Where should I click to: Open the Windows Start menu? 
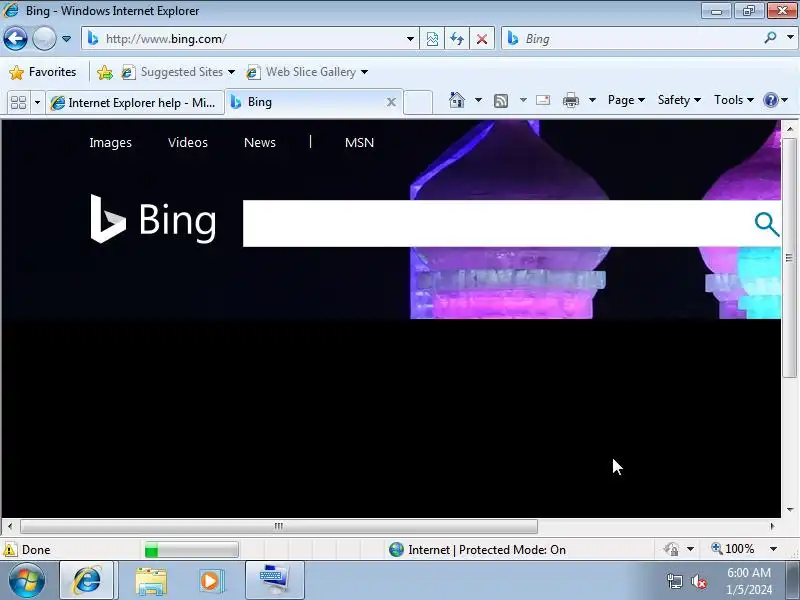coord(27,581)
